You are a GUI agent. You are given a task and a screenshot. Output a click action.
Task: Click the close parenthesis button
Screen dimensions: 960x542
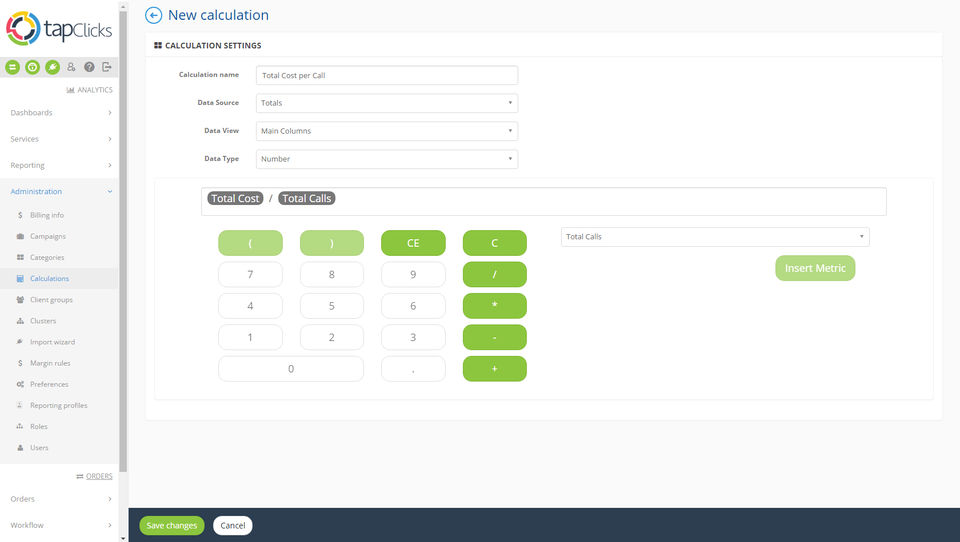(x=332, y=243)
